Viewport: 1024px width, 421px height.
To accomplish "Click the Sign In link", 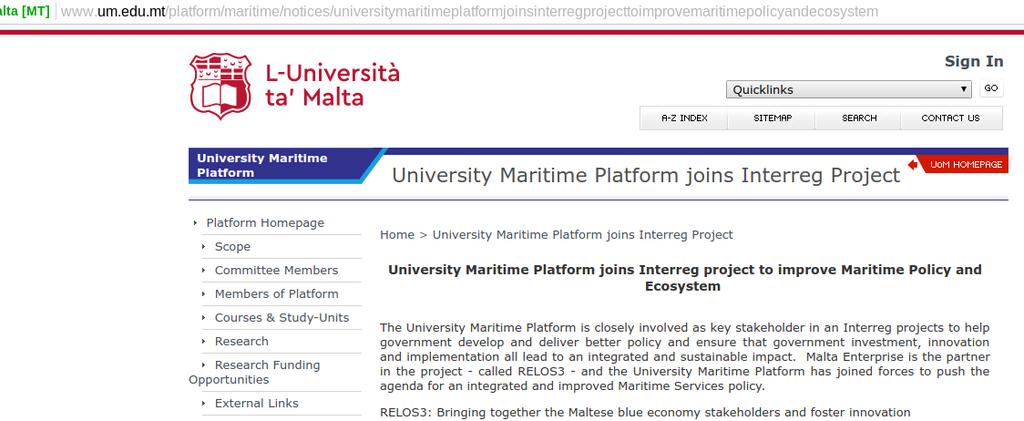I will coord(974,61).
